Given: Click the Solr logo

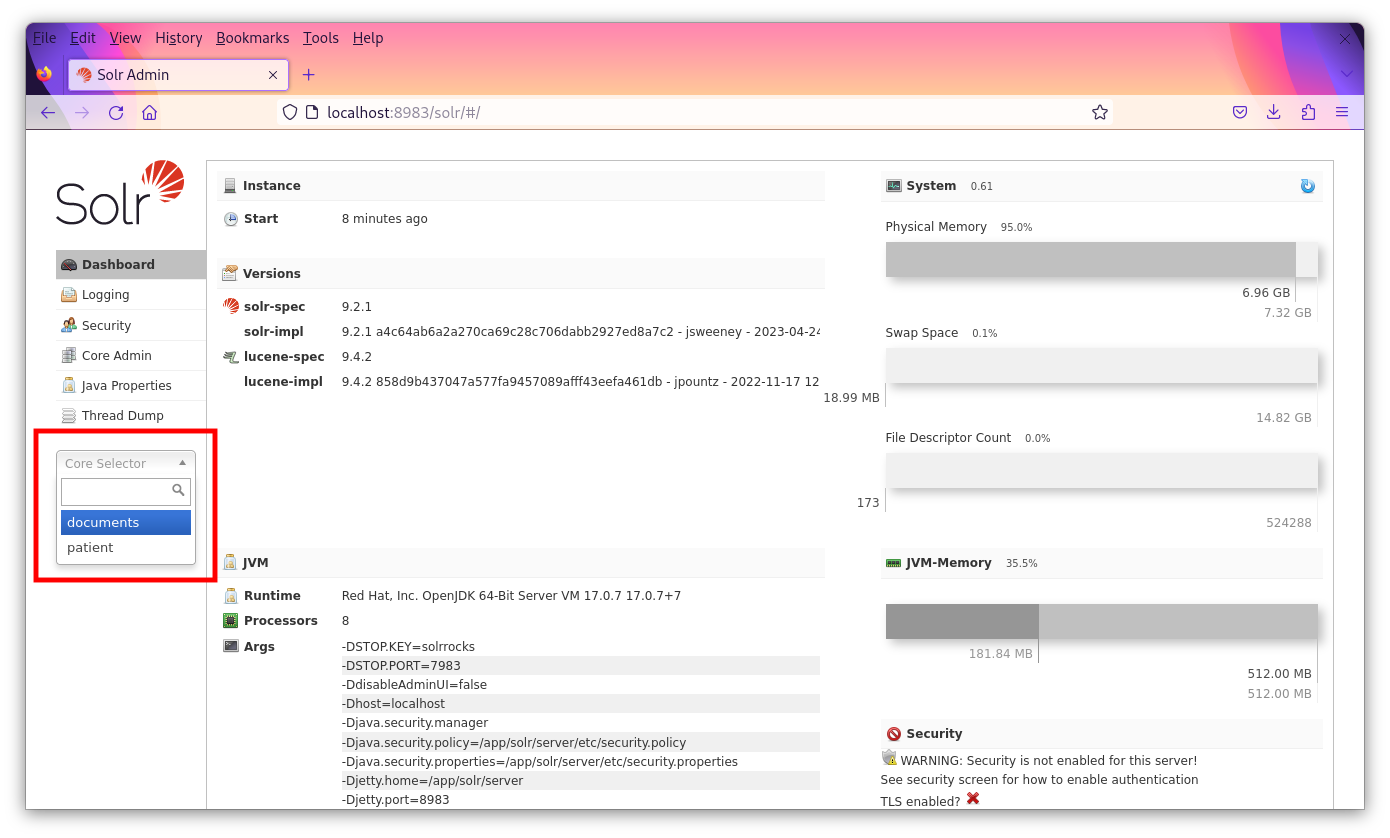Looking at the screenshot, I should [x=120, y=192].
